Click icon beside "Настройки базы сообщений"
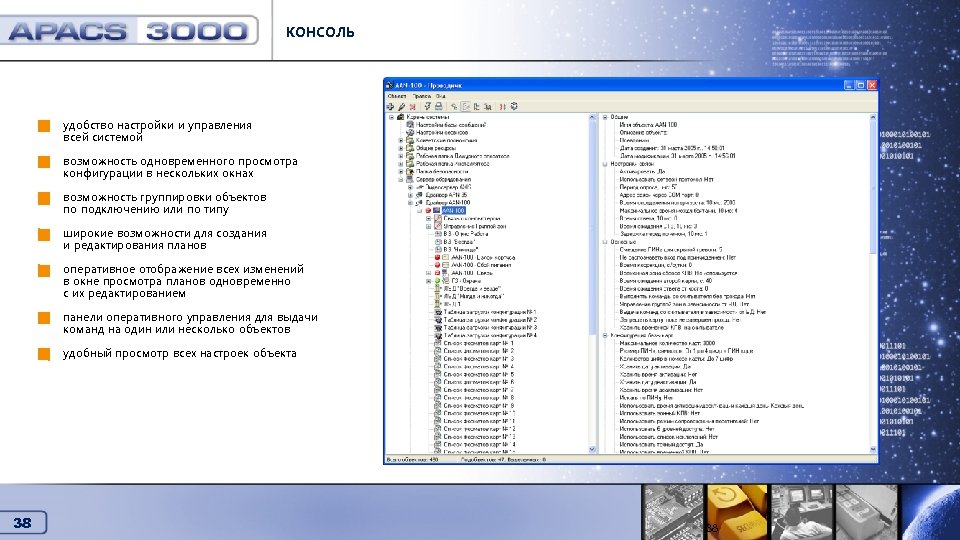Image resolution: width=960 pixels, height=540 pixels. 410,125
